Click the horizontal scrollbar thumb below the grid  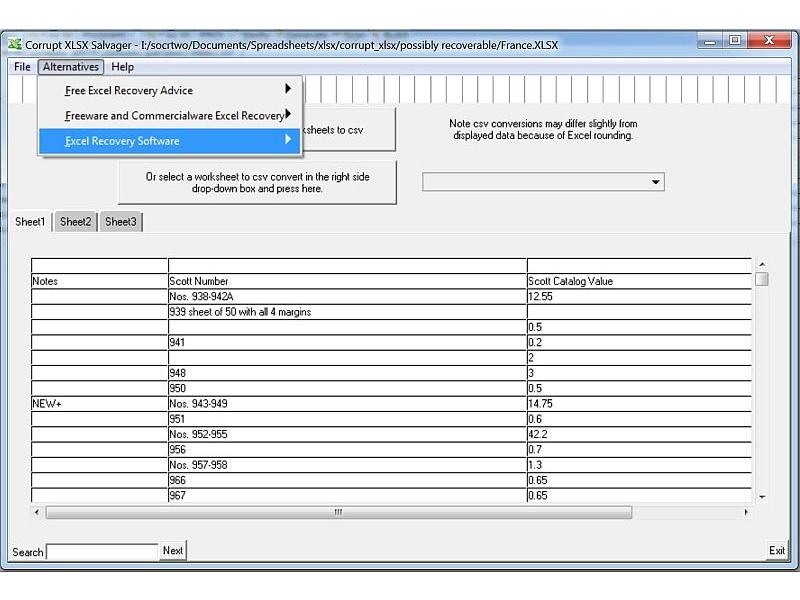[x=336, y=513]
